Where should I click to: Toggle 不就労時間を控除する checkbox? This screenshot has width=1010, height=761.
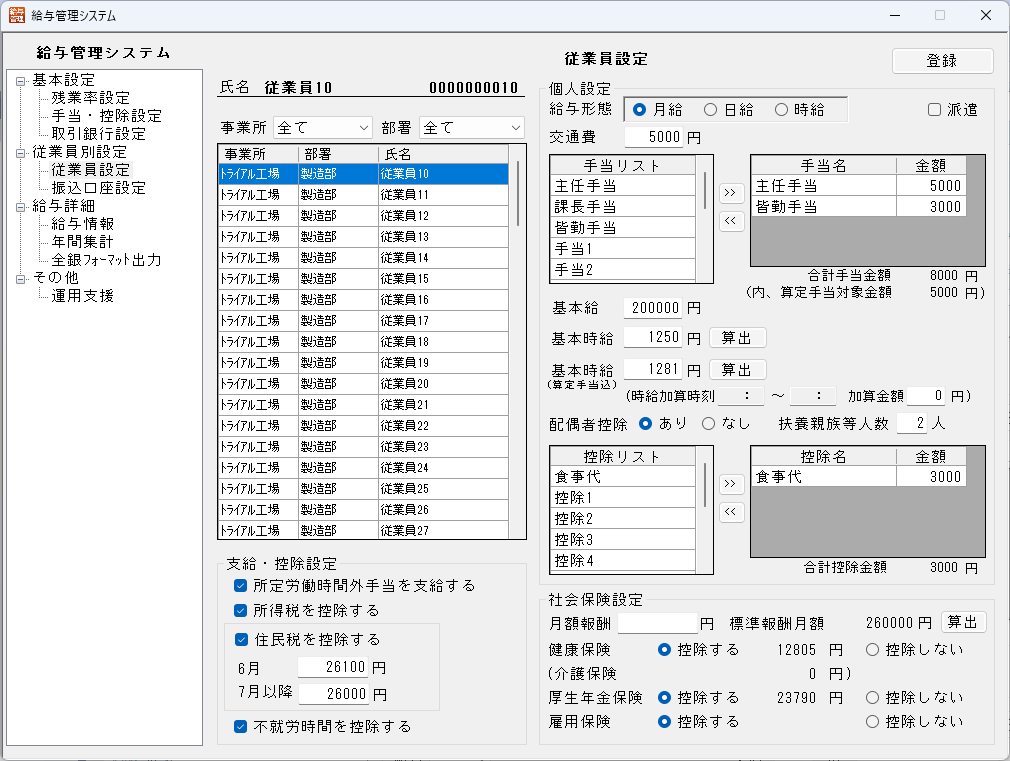point(241,726)
